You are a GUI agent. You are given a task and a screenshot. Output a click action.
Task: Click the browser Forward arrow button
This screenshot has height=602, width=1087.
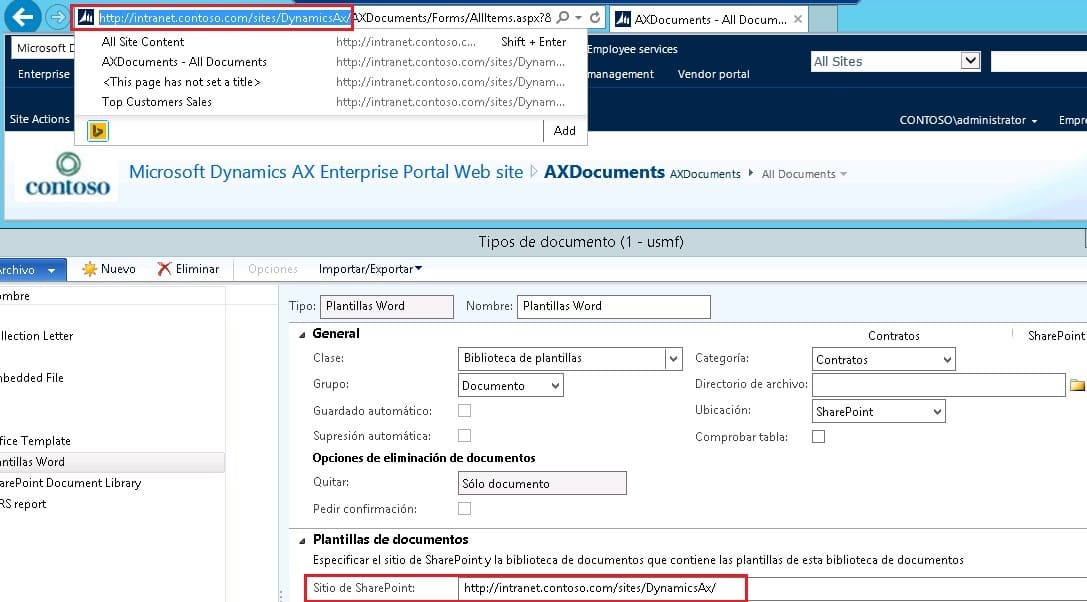(56, 18)
